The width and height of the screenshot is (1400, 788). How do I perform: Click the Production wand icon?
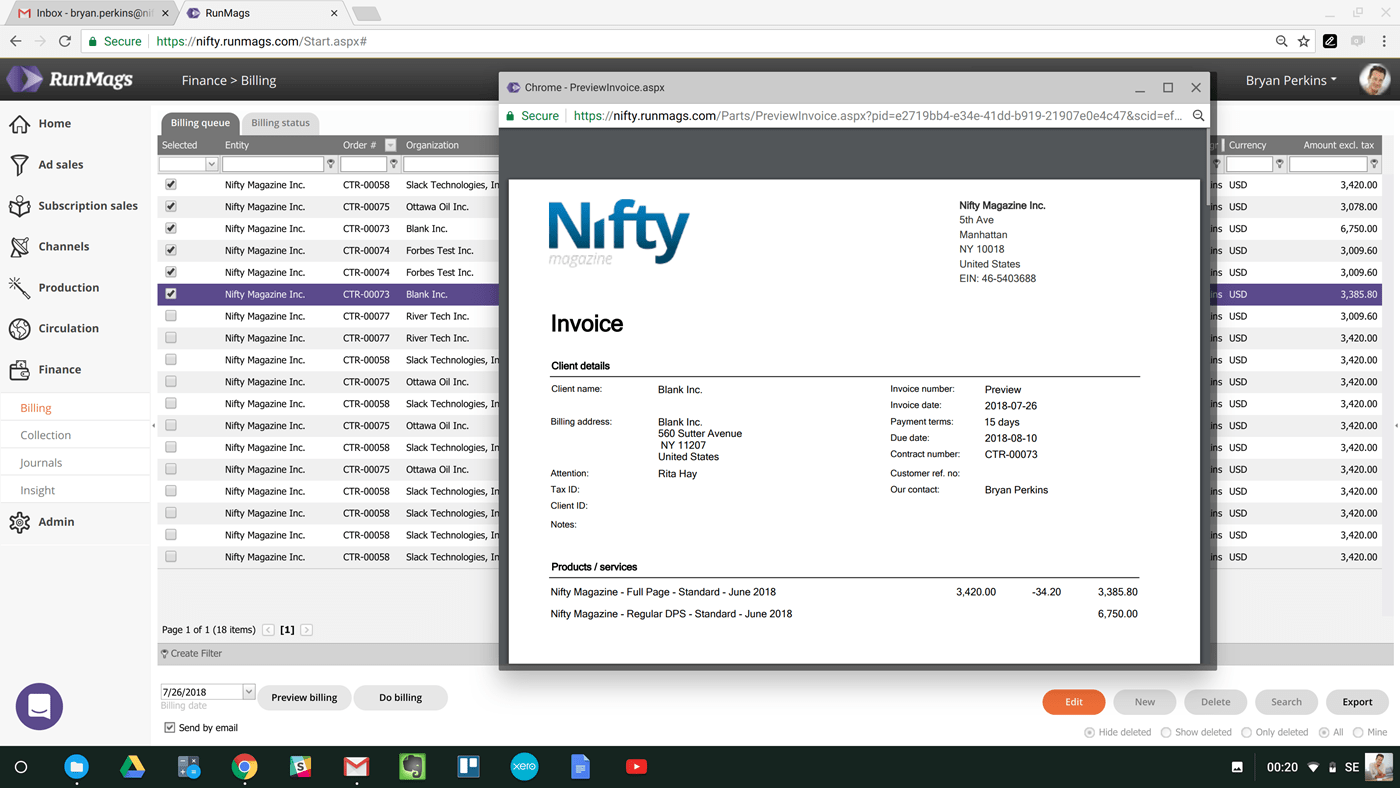(x=19, y=288)
